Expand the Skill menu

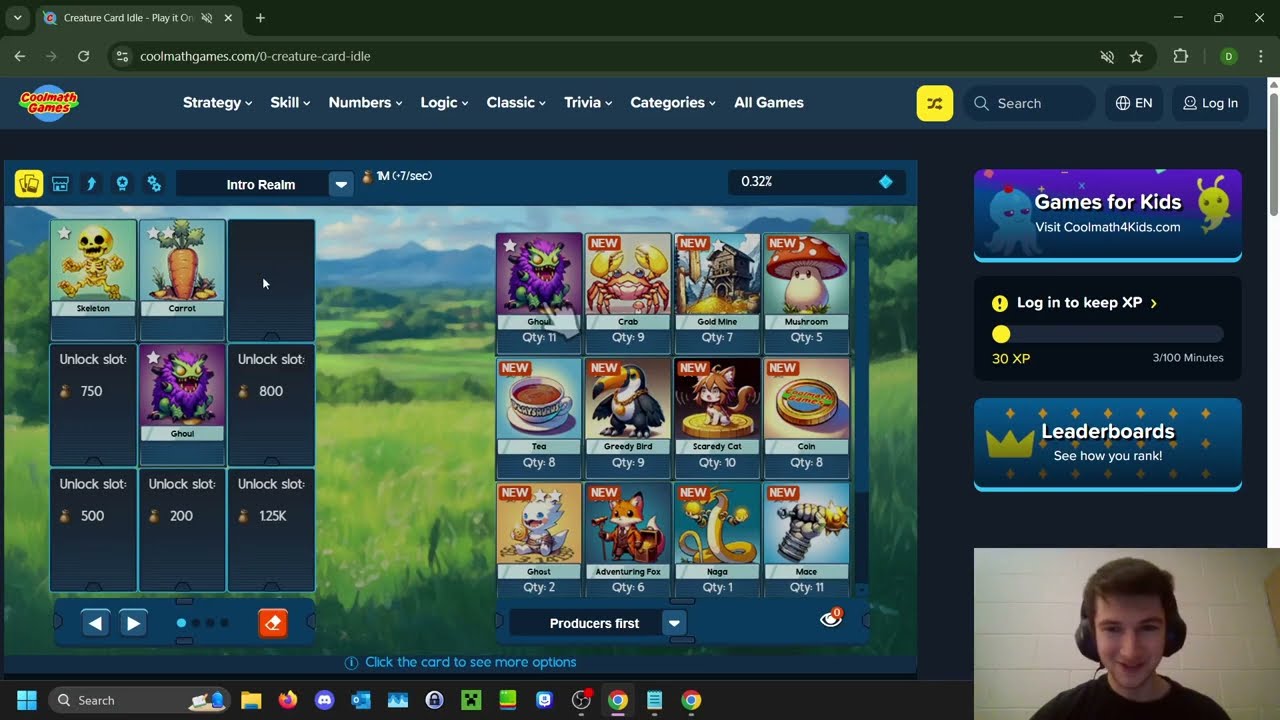(x=290, y=103)
